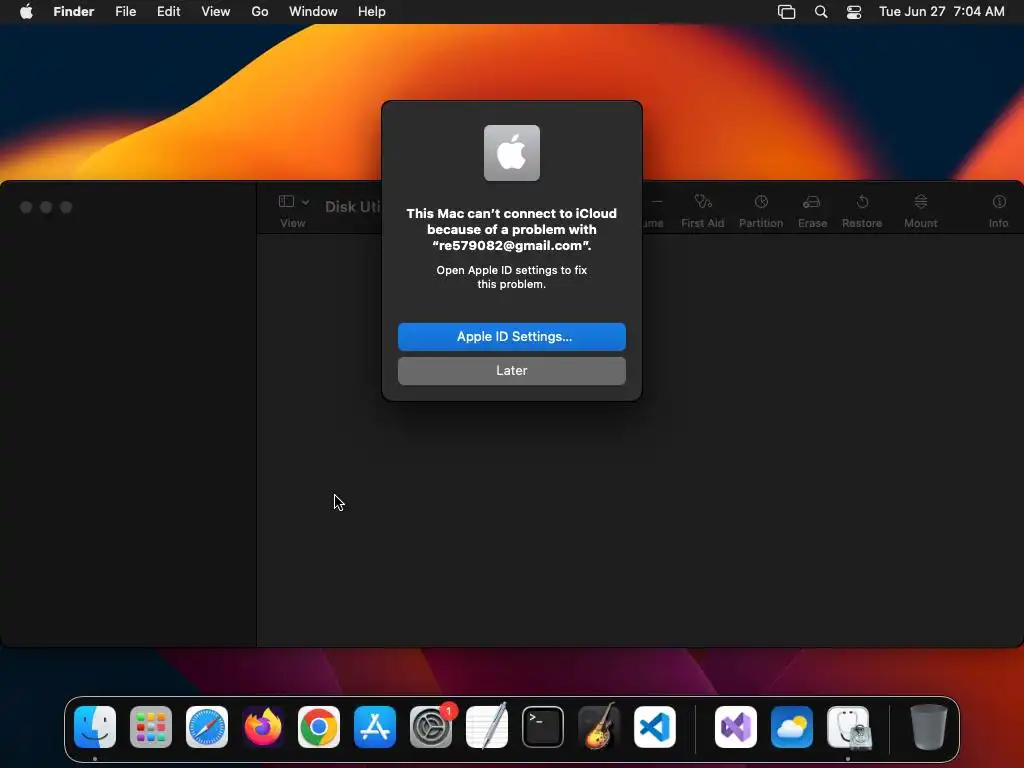
Task: Click the re579082@gmail.com text in dialog
Action: click(511, 246)
